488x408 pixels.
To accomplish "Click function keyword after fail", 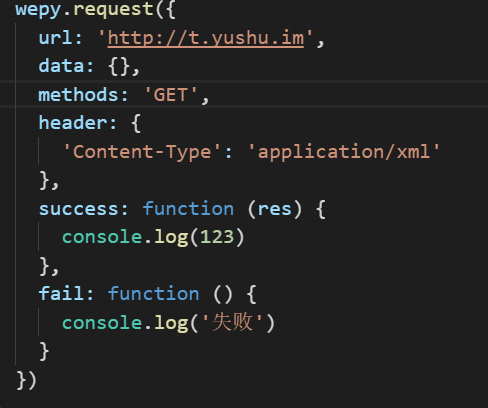I will point(153,294).
